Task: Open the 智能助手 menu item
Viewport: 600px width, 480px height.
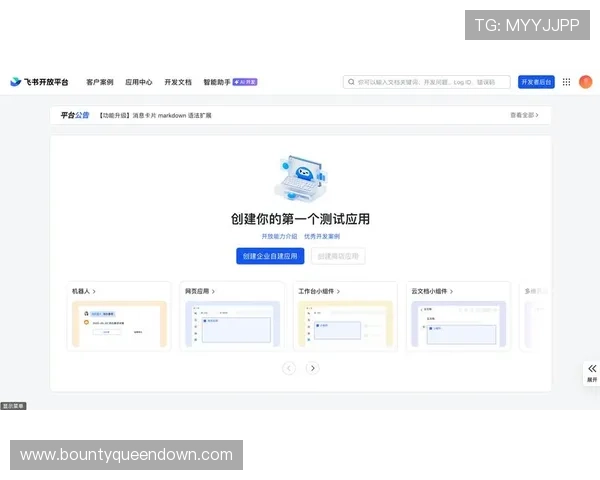Action: click(217, 82)
